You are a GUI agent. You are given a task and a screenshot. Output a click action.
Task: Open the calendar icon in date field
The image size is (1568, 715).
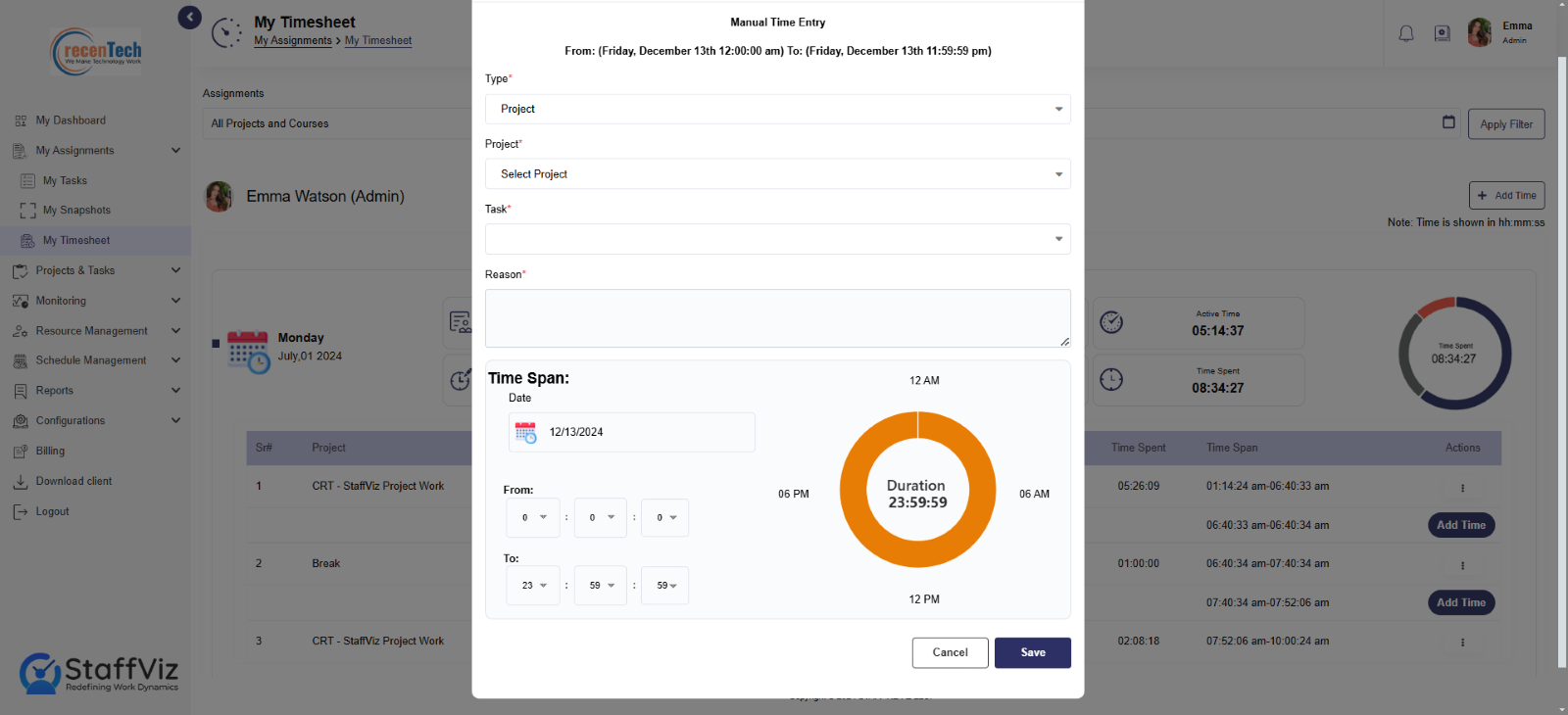[x=526, y=432]
